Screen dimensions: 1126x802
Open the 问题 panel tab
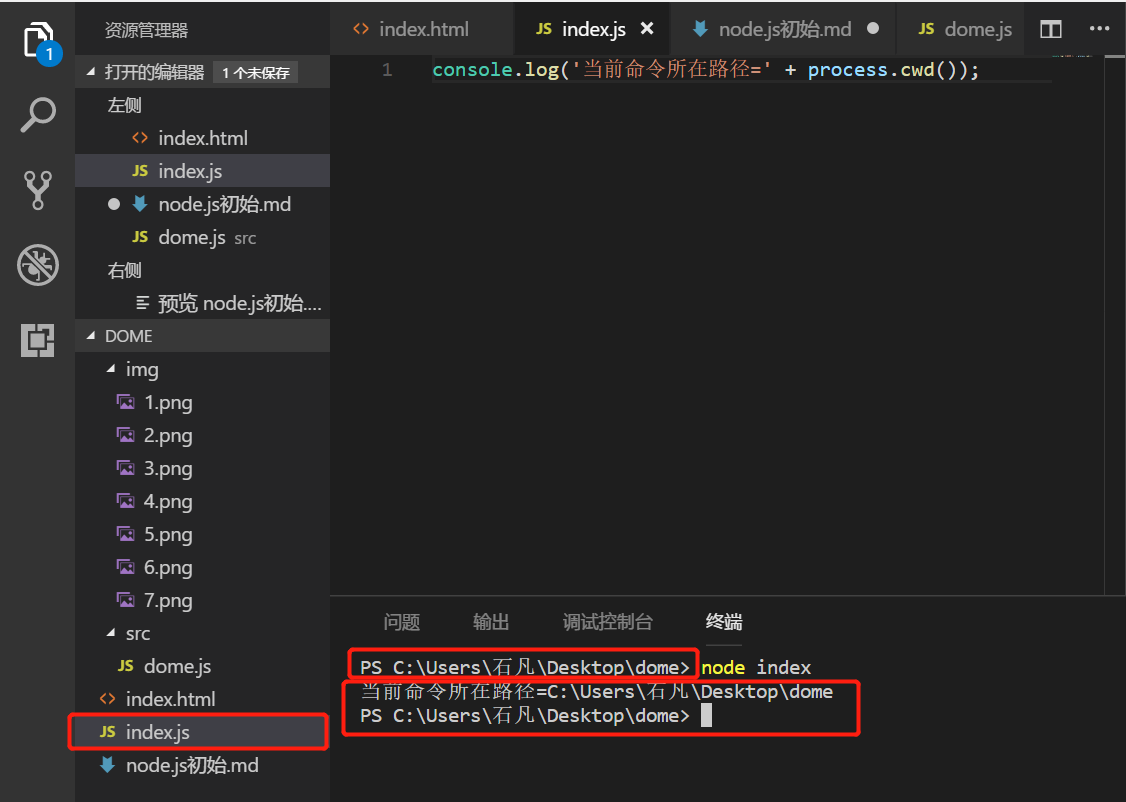[401, 622]
